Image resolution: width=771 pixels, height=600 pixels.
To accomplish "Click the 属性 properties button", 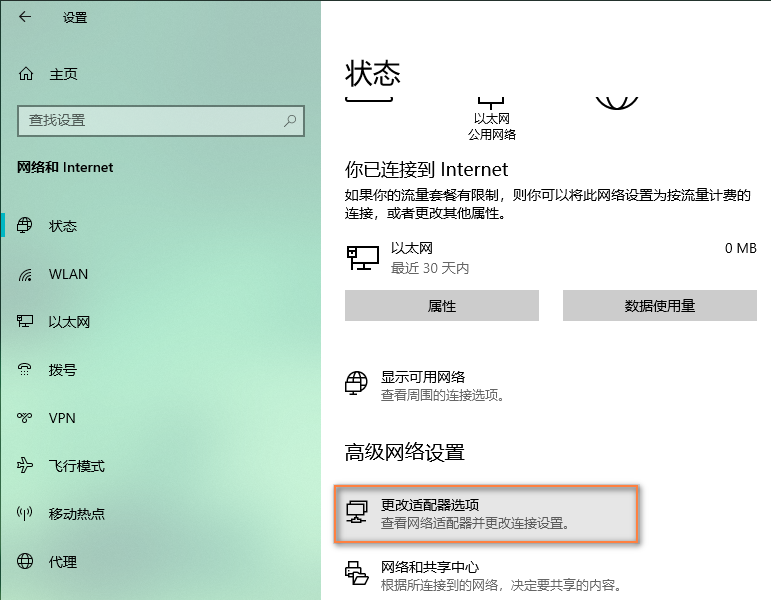I will click(442, 305).
